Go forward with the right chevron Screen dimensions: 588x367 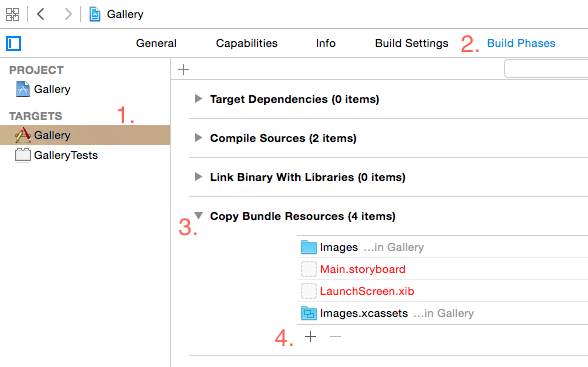click(x=68, y=14)
